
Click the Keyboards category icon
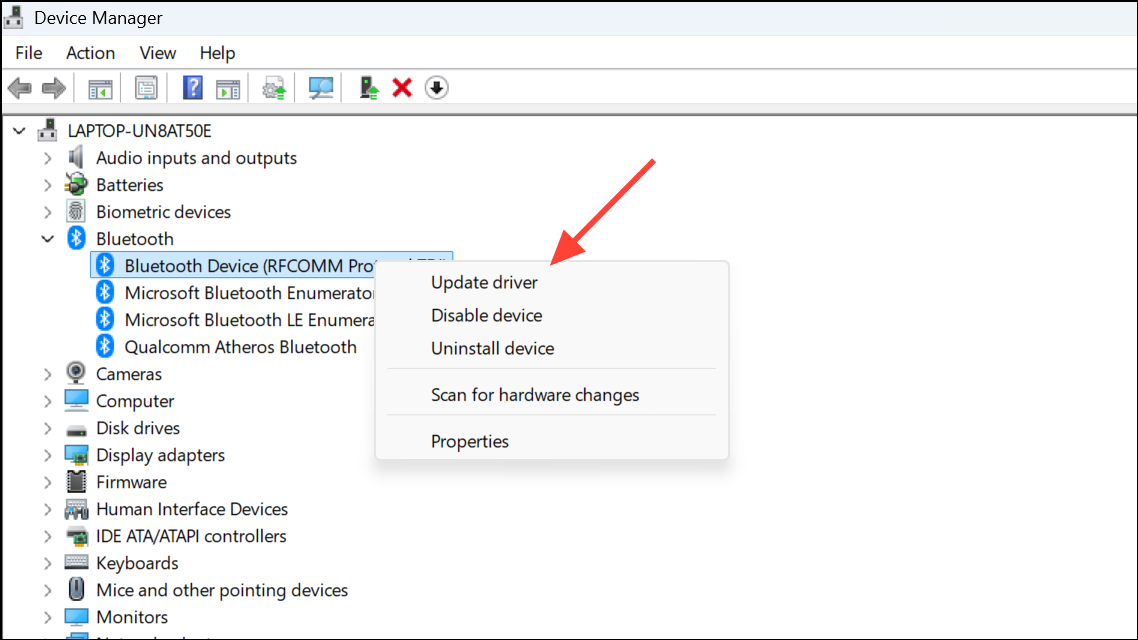[76, 562]
